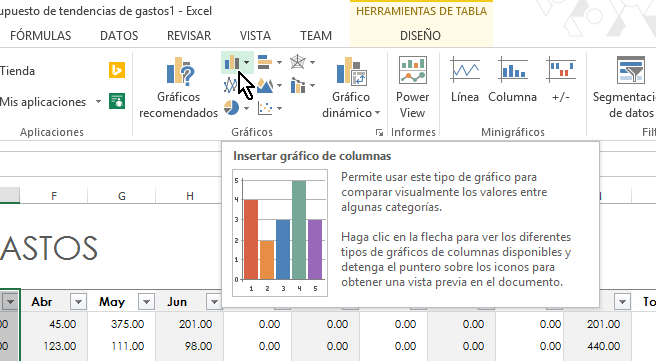Image resolution: width=656 pixels, height=361 pixels.
Task: Select column H header
Action: (189, 195)
